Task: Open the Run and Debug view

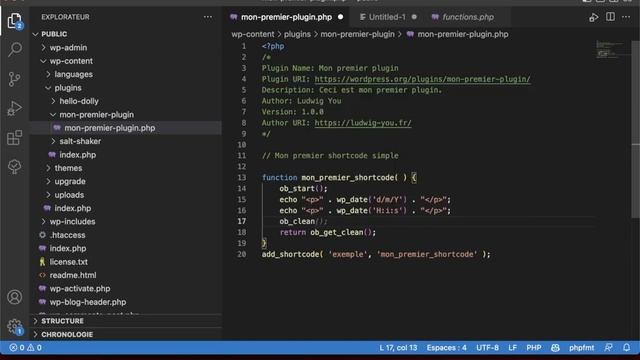Action: coord(15,108)
